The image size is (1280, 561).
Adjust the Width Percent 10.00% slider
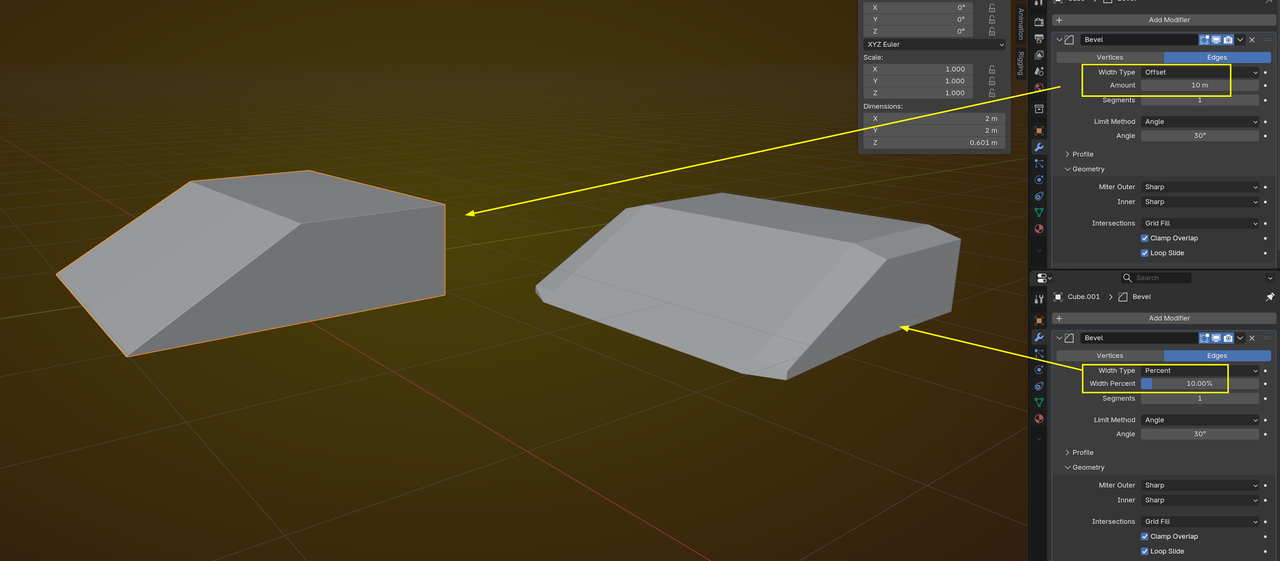coord(1200,384)
